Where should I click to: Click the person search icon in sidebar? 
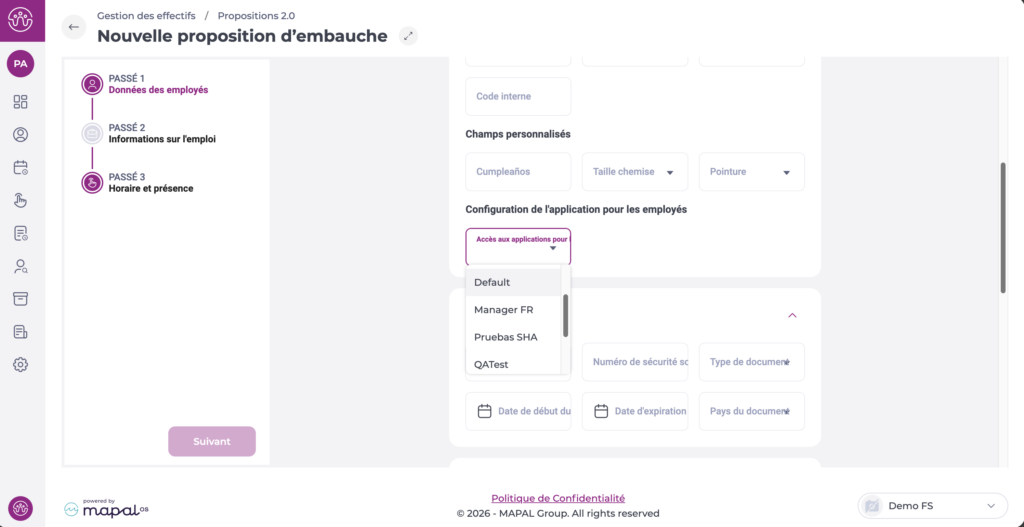(x=21, y=266)
